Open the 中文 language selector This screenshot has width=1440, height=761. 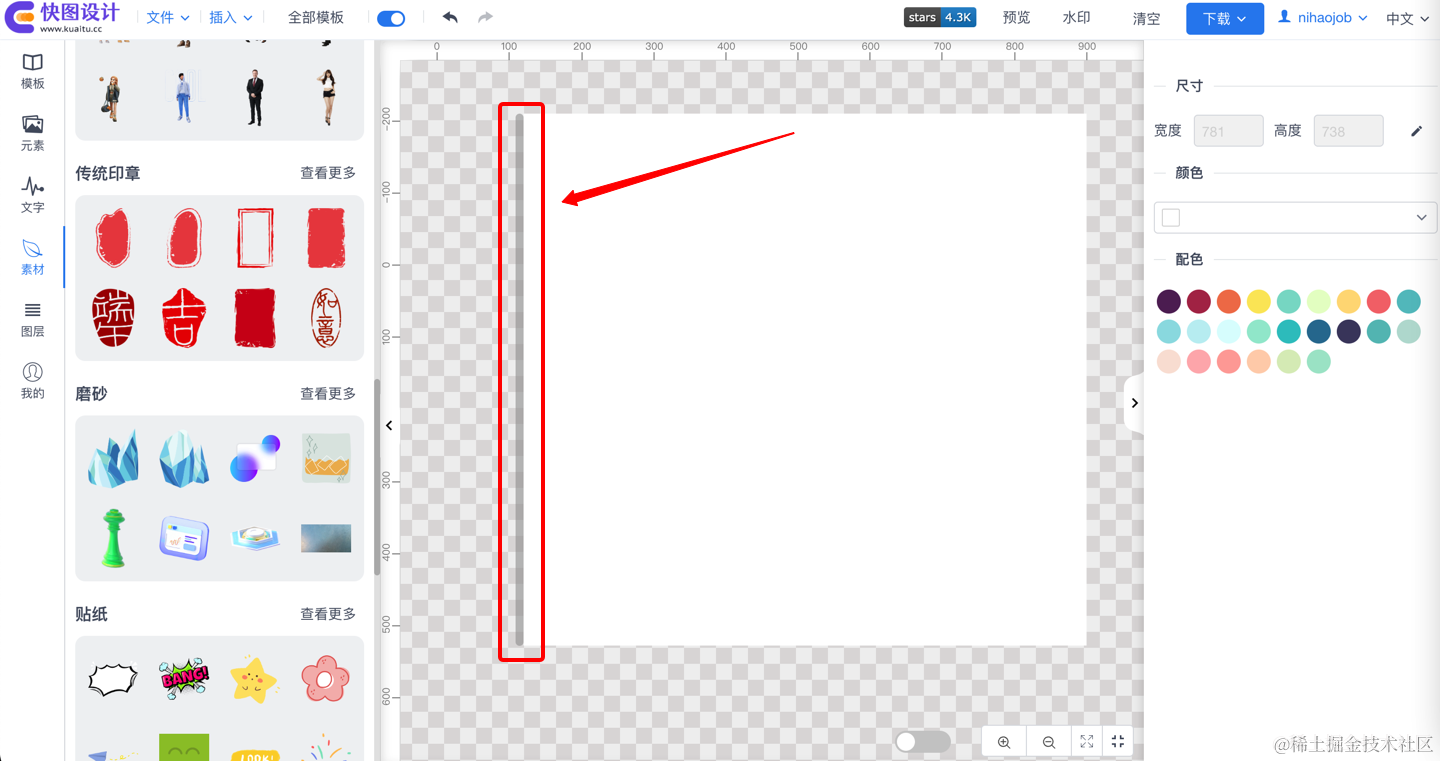coord(1408,18)
